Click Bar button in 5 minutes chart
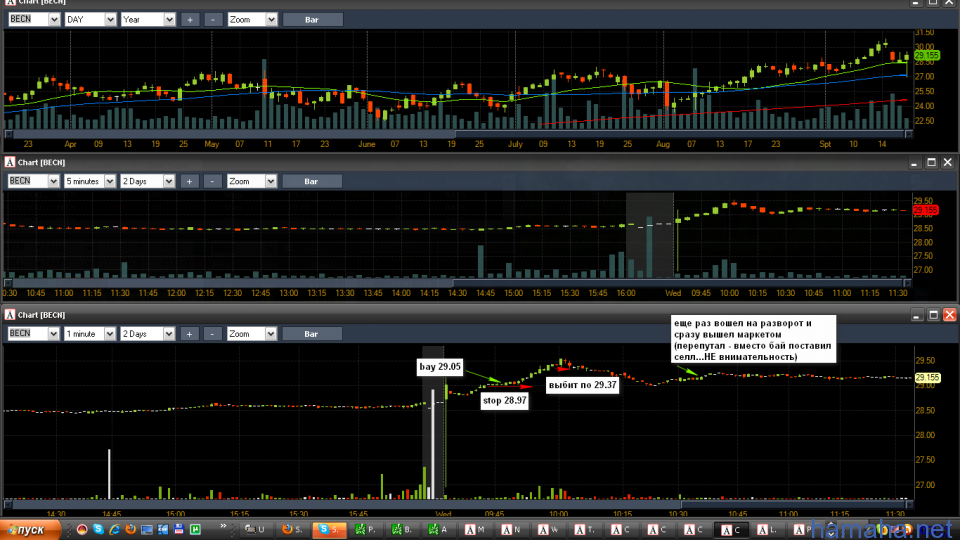Image resolution: width=960 pixels, height=540 pixels. (x=311, y=181)
